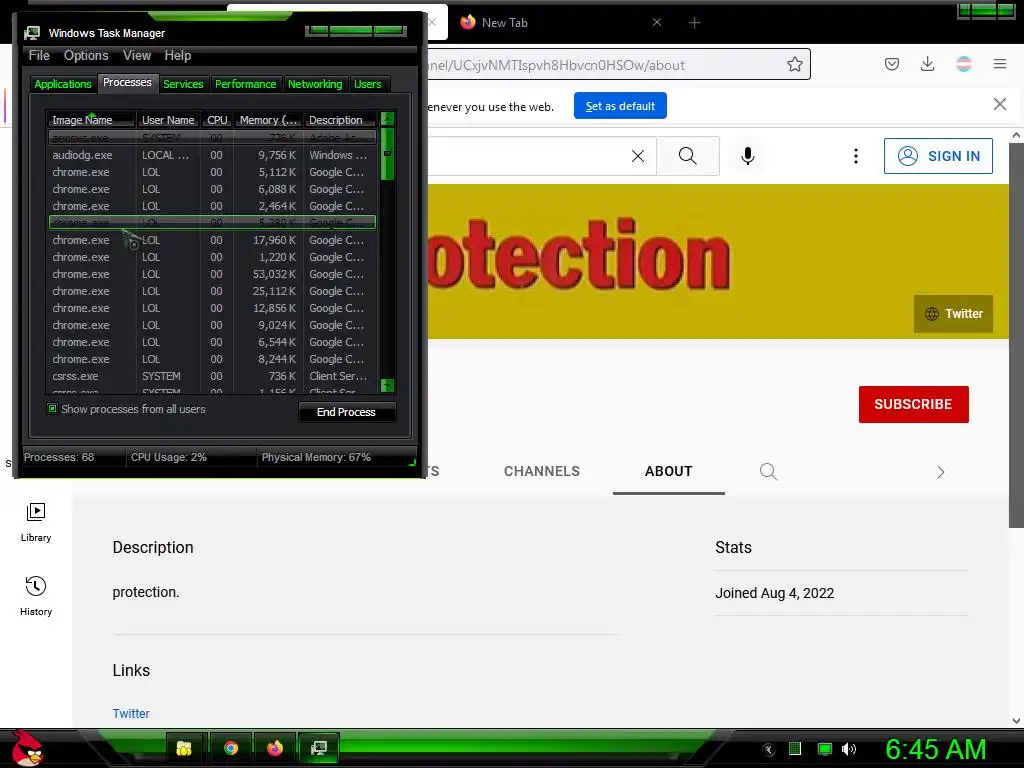Open the Options menu in Task Manager
Viewport: 1024px width, 768px height.
pyautogui.click(x=86, y=56)
